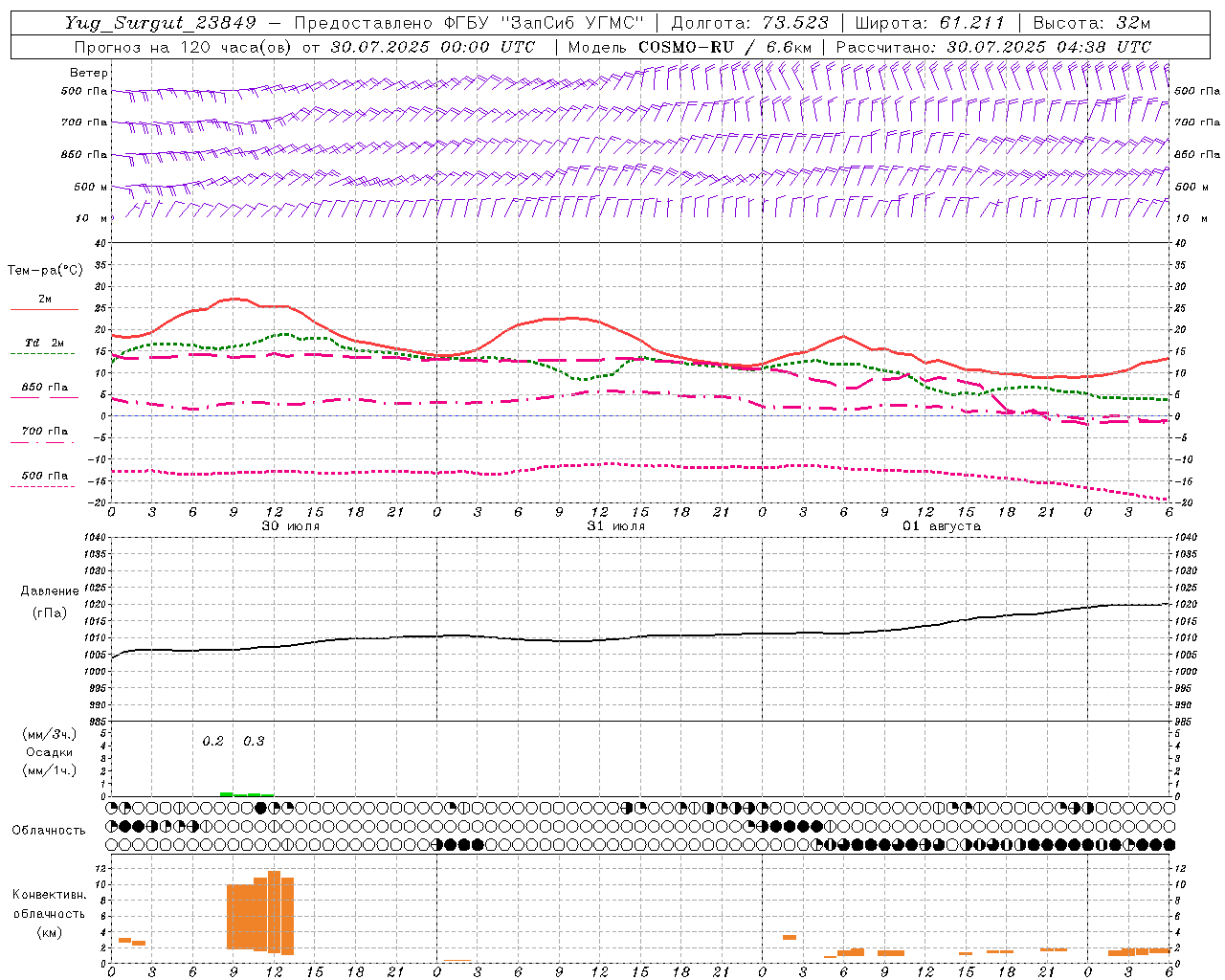Click the model label COSMO-RU / 6.6км
Image resolution: width=1225 pixels, height=980 pixels.
pyautogui.click(x=724, y=47)
